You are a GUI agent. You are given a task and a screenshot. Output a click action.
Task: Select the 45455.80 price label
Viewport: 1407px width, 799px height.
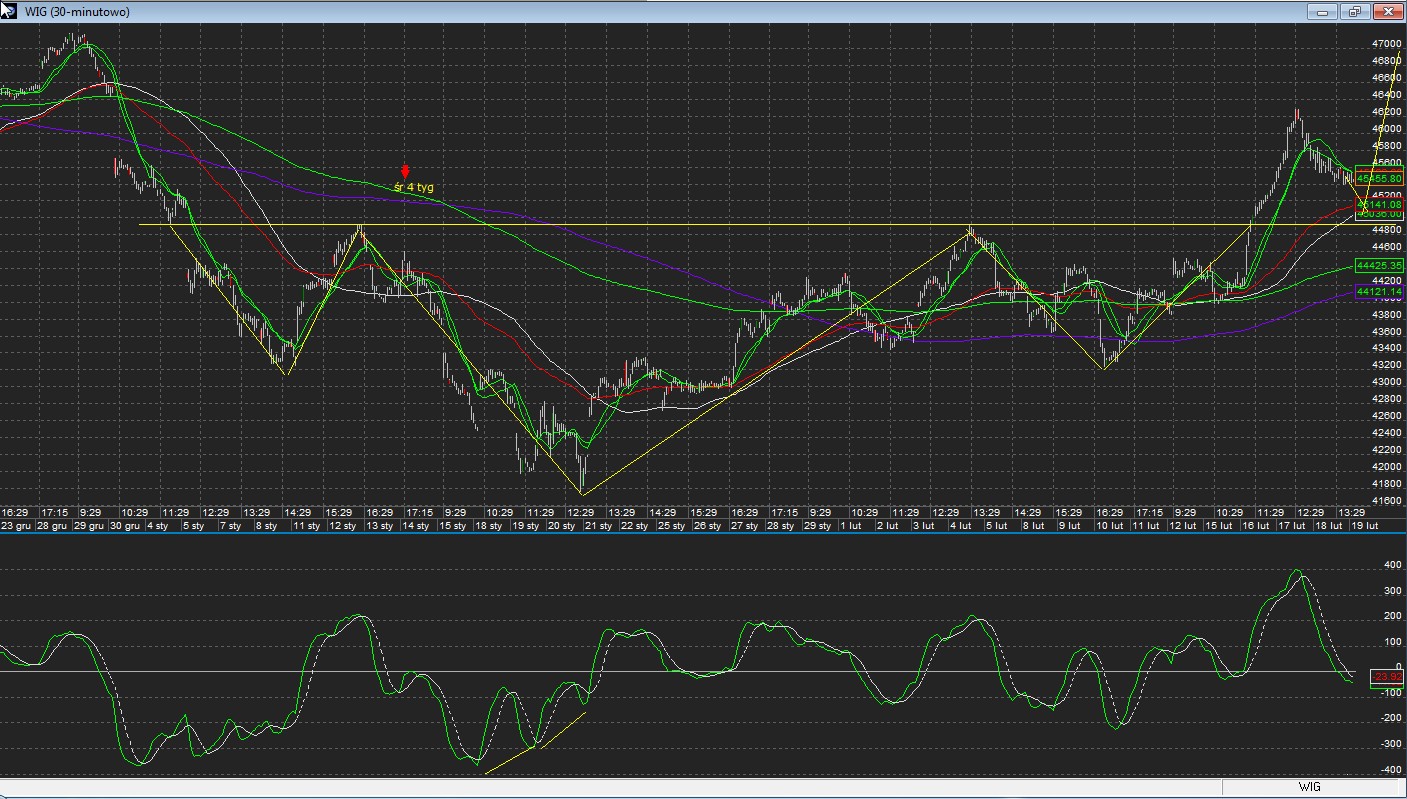click(1379, 178)
